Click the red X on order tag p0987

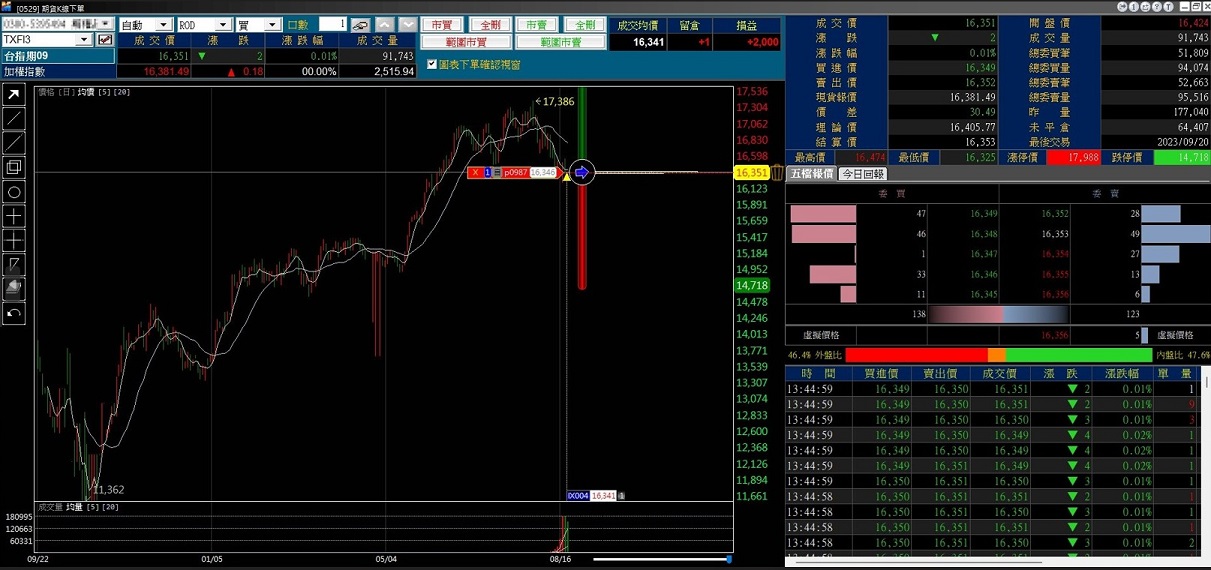(476, 173)
